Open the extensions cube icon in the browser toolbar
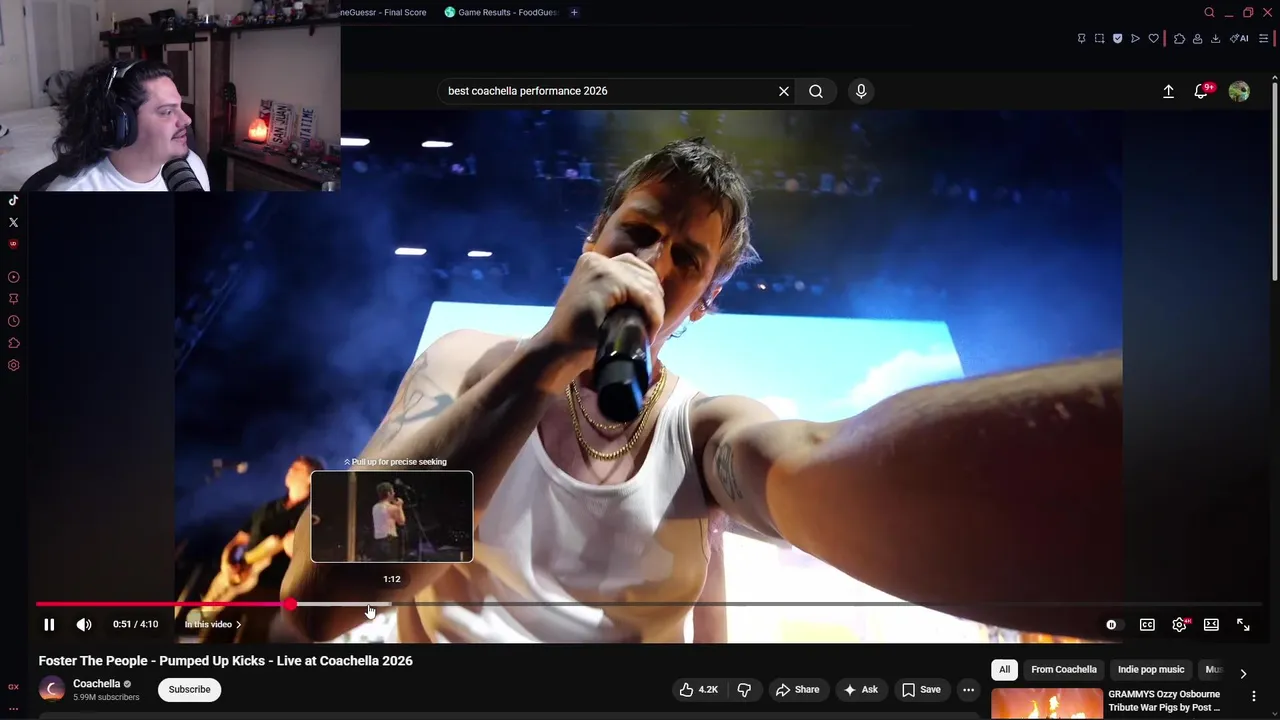1280x720 pixels. 1179,39
